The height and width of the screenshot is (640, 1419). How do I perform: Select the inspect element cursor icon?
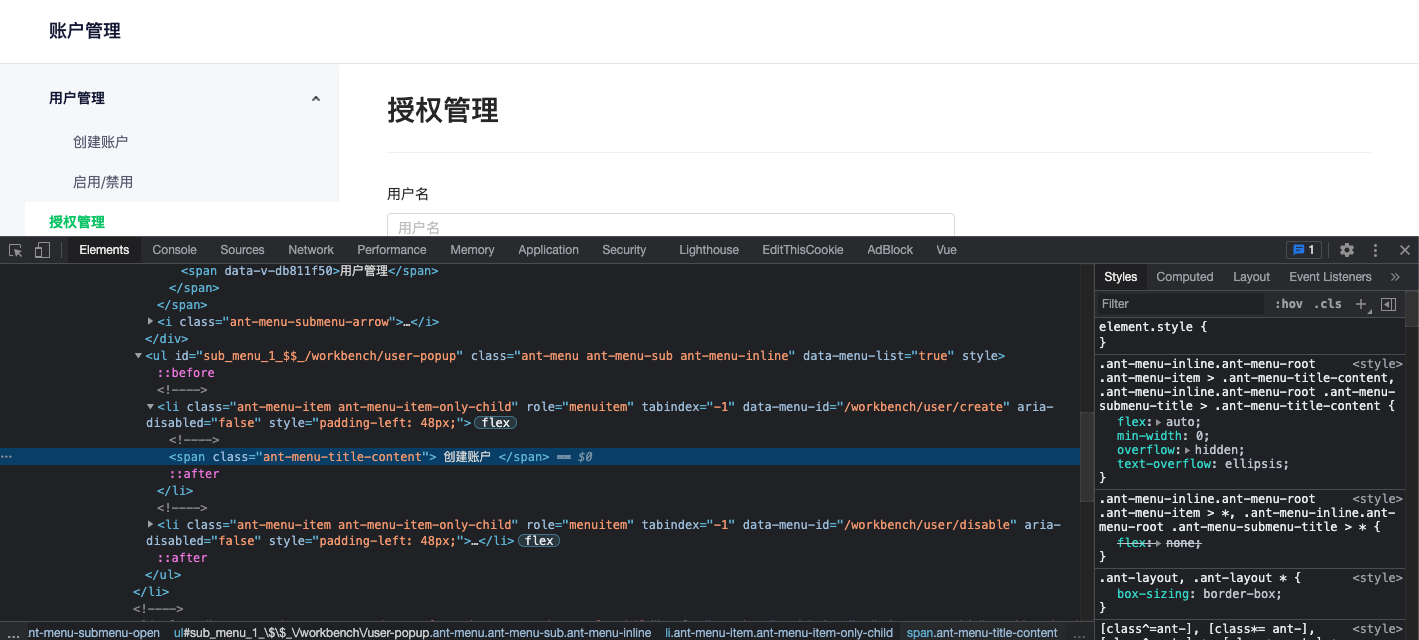[14, 250]
